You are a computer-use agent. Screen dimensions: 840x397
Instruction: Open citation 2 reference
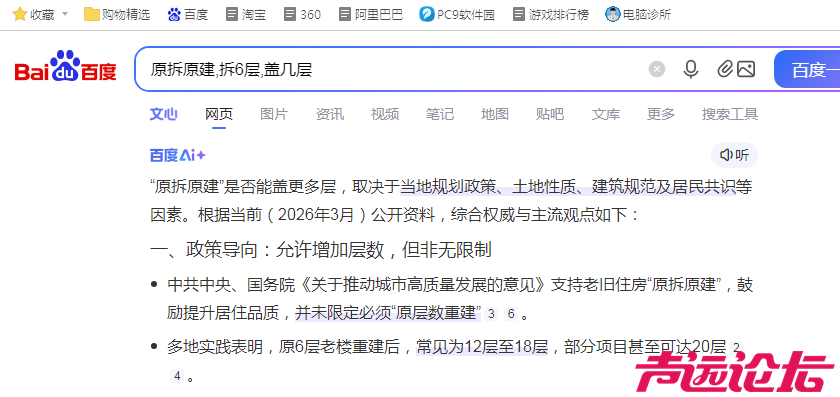pyautogui.click(x=736, y=348)
